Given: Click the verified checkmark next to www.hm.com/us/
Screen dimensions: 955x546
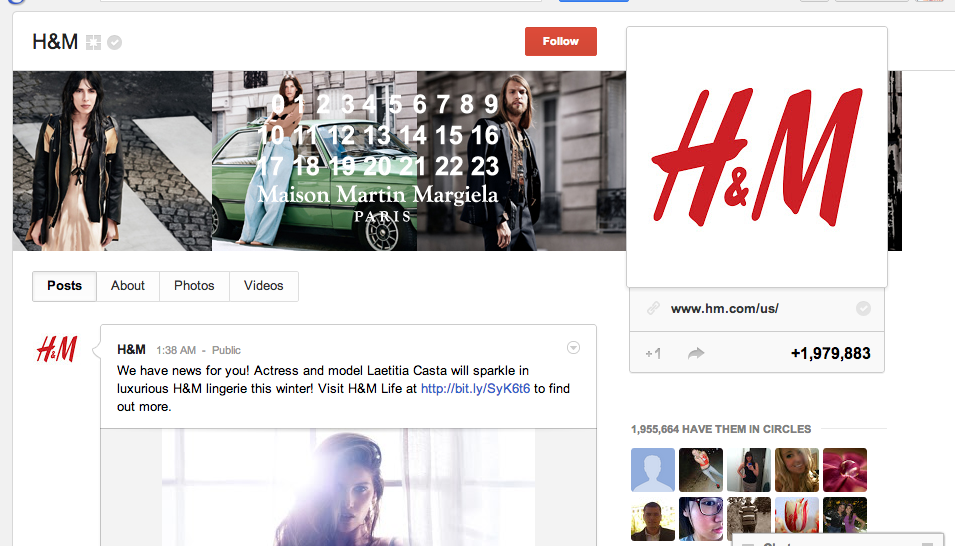Looking at the screenshot, I should (x=863, y=308).
